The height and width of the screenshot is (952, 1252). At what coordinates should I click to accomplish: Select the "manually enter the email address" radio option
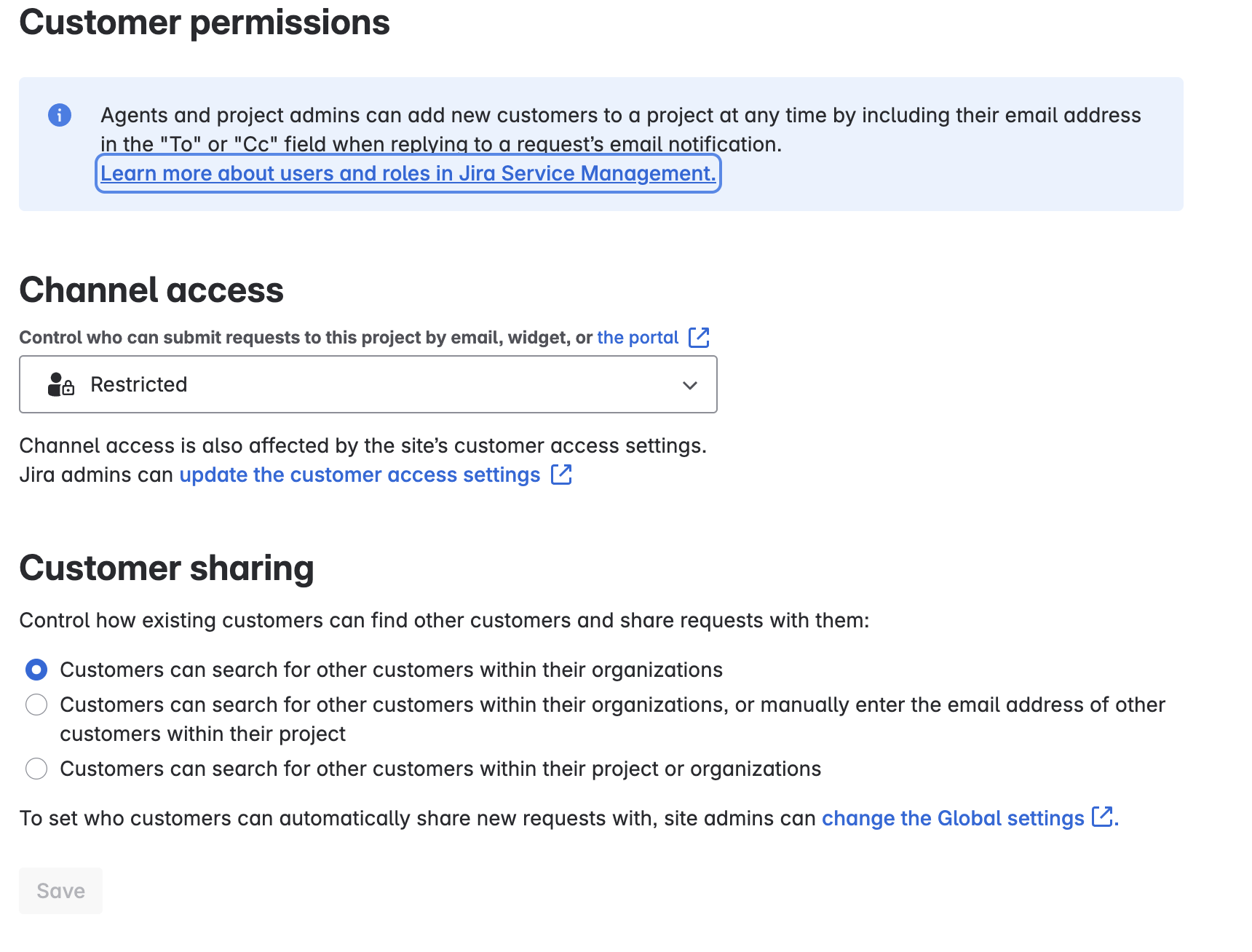click(36, 705)
